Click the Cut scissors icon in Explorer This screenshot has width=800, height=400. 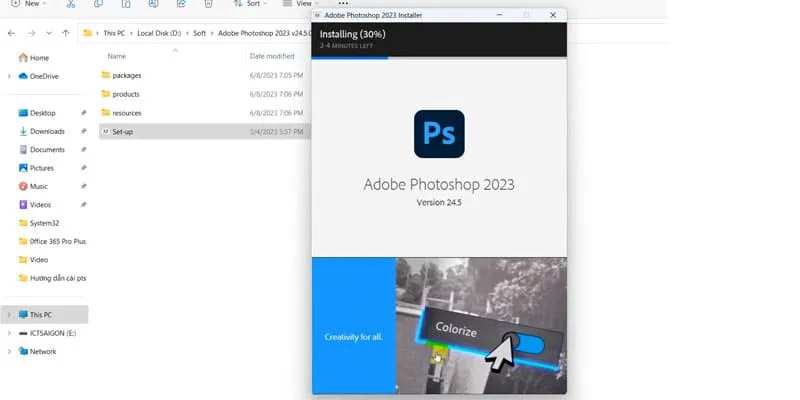(x=71, y=4)
